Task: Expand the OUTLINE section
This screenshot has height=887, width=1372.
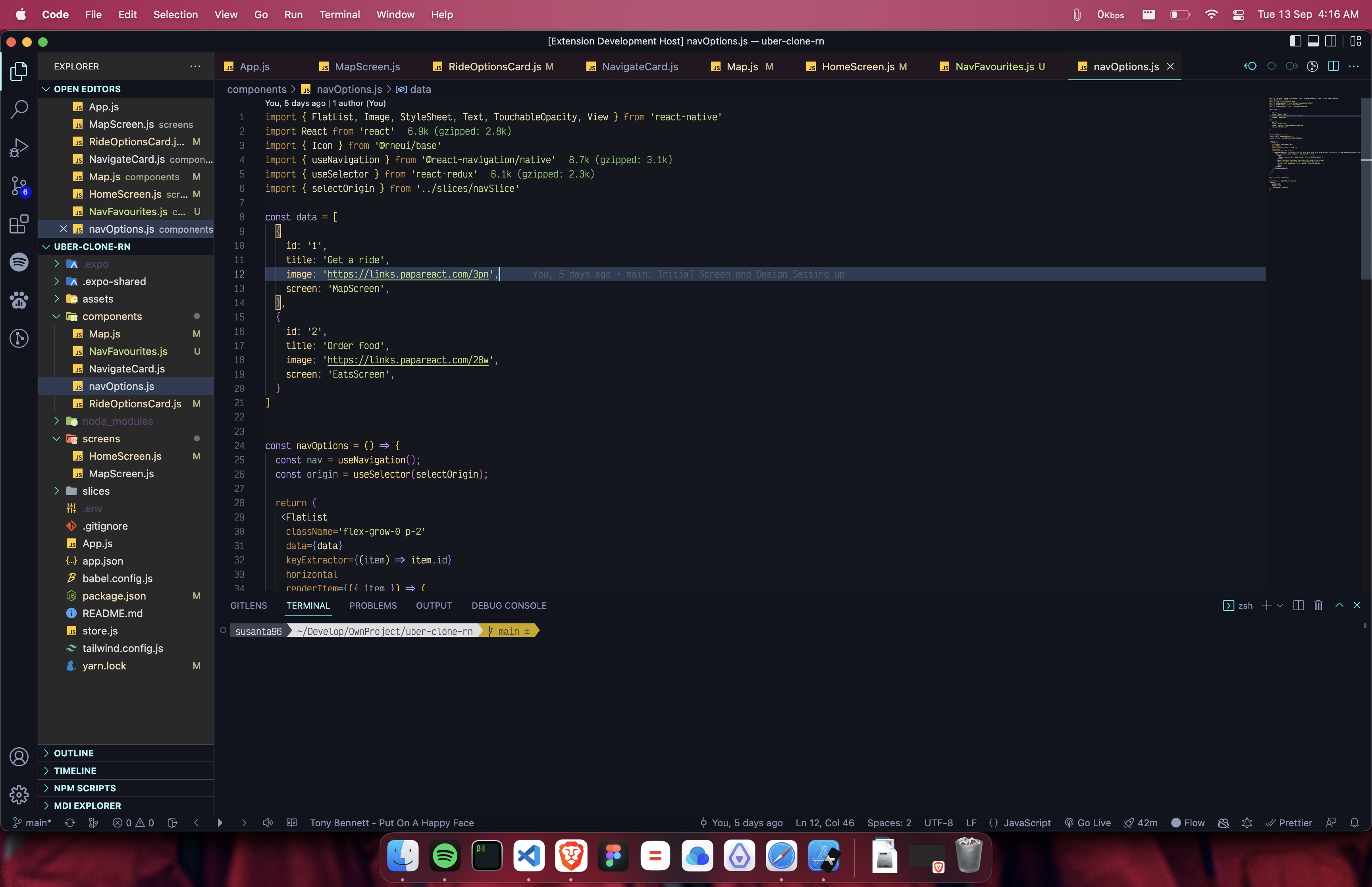Action: click(74, 753)
